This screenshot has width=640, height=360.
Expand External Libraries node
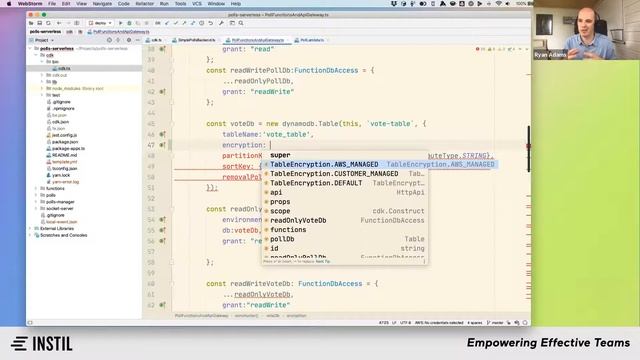click(x=30, y=229)
